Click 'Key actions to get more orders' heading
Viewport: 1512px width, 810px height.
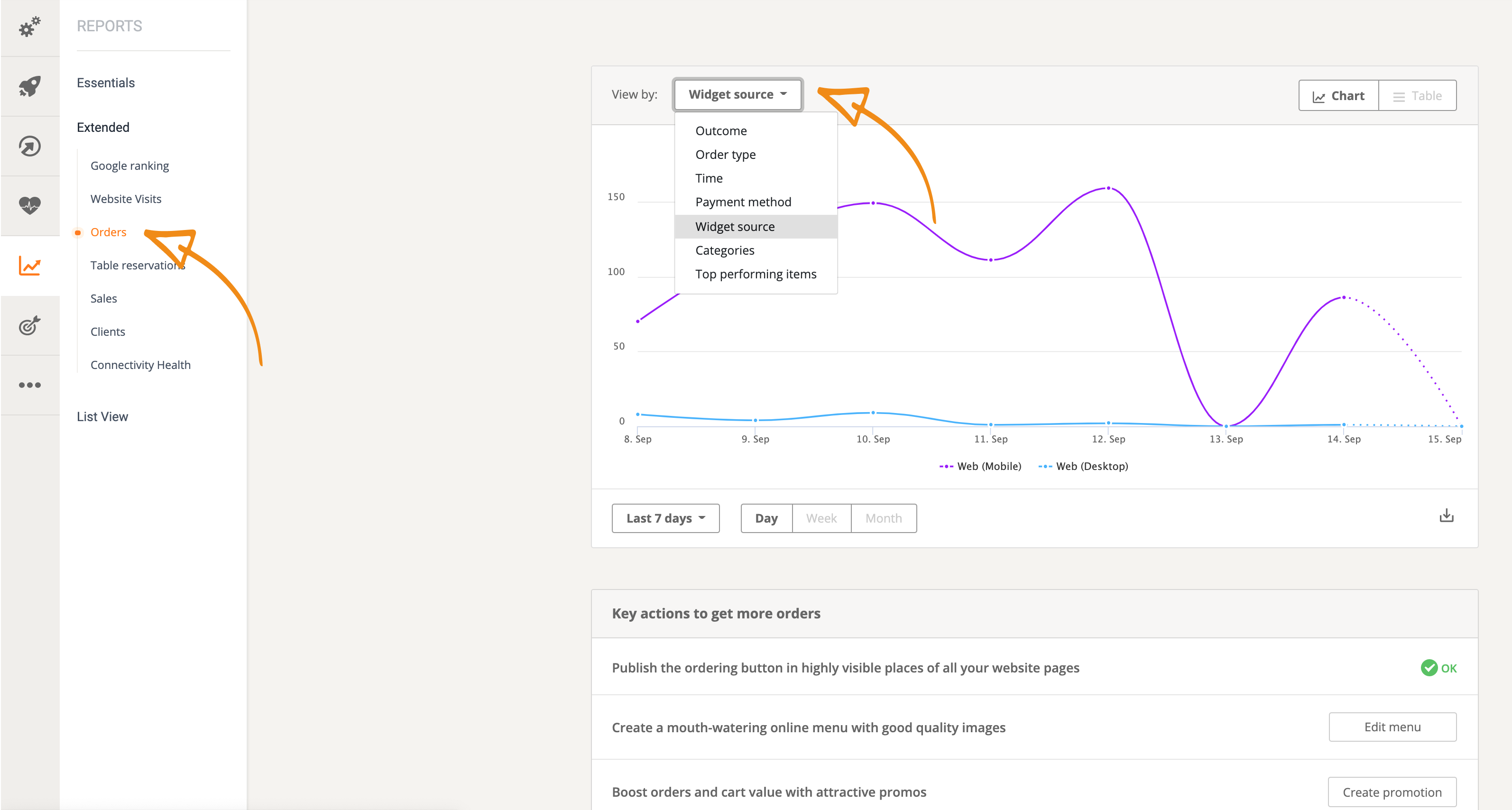point(716,614)
